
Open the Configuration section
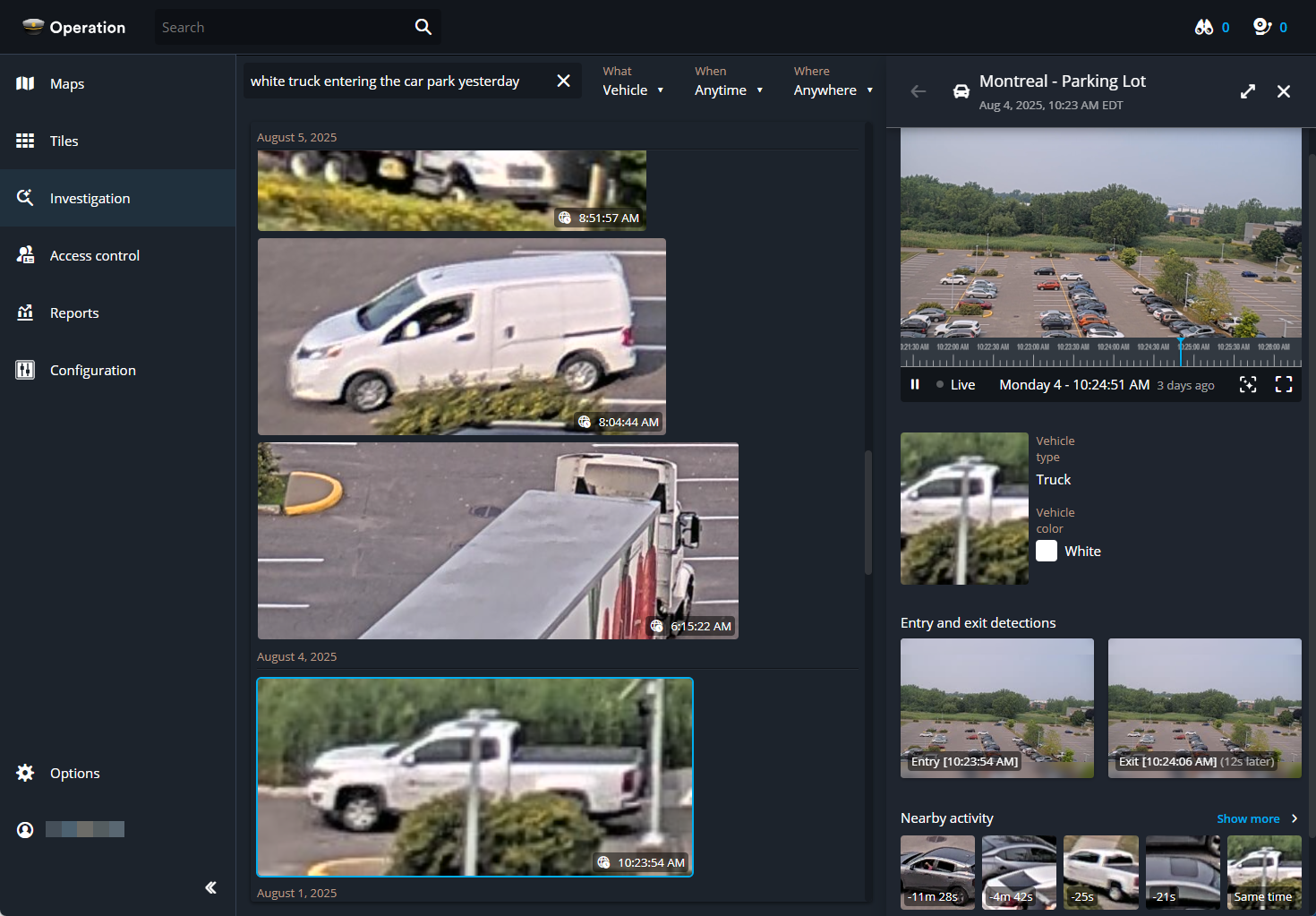coord(92,370)
